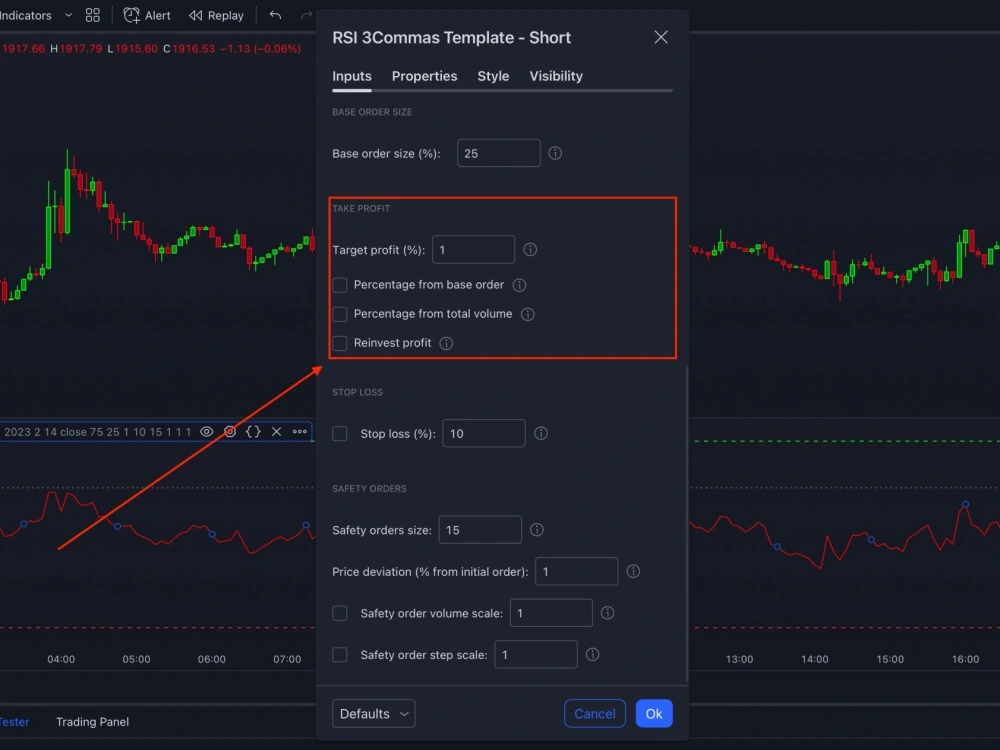1000x750 pixels.
Task: Focus the Price deviation field
Action: pyautogui.click(x=577, y=571)
